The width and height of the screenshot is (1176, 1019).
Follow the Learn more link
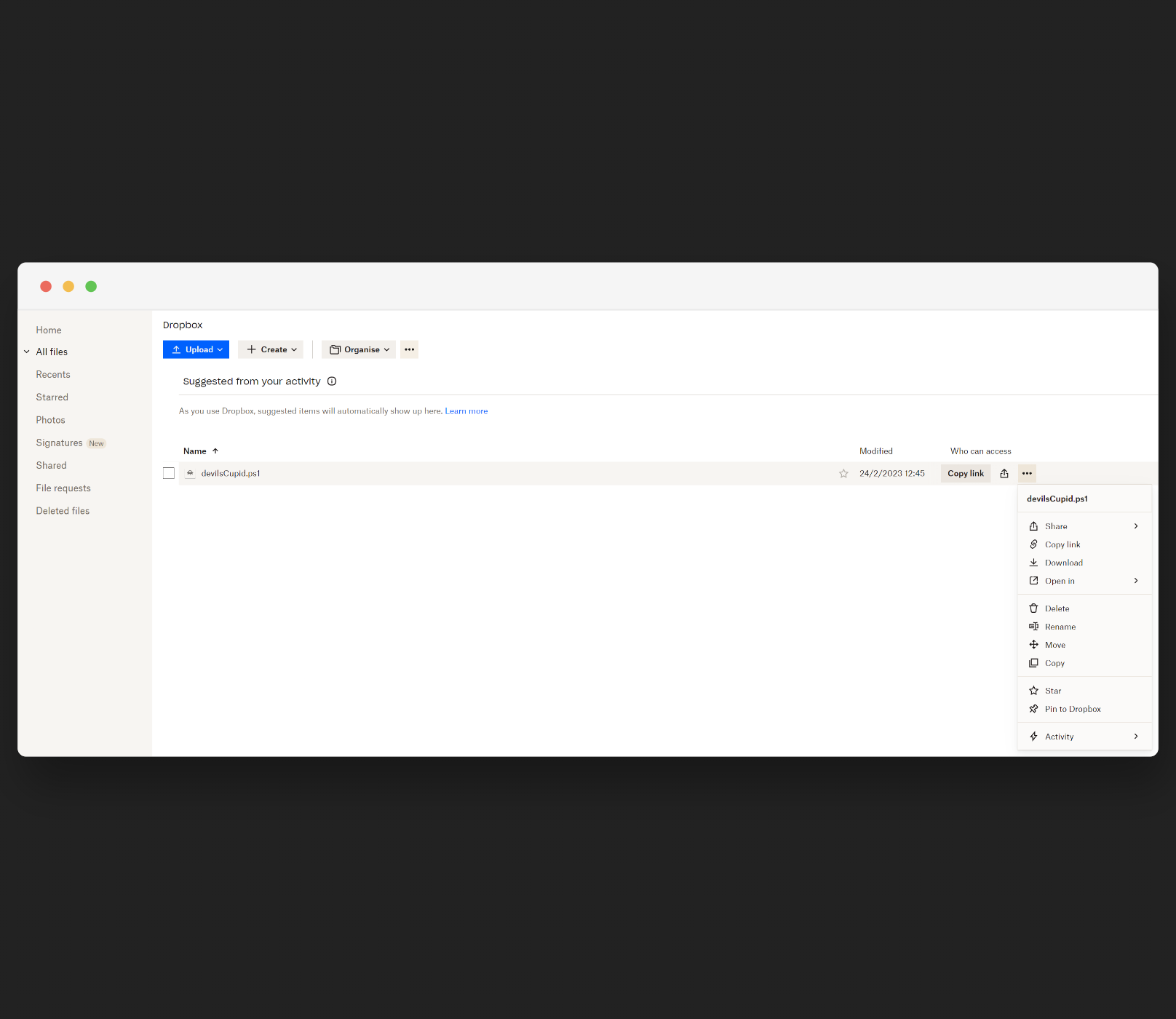(466, 411)
